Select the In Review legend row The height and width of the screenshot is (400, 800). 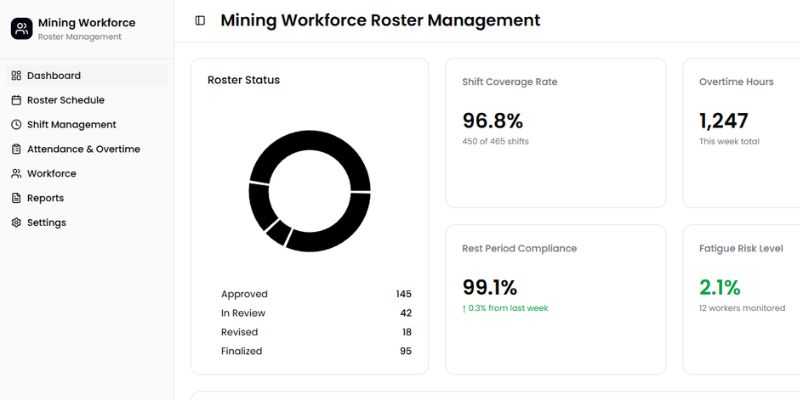click(316, 313)
